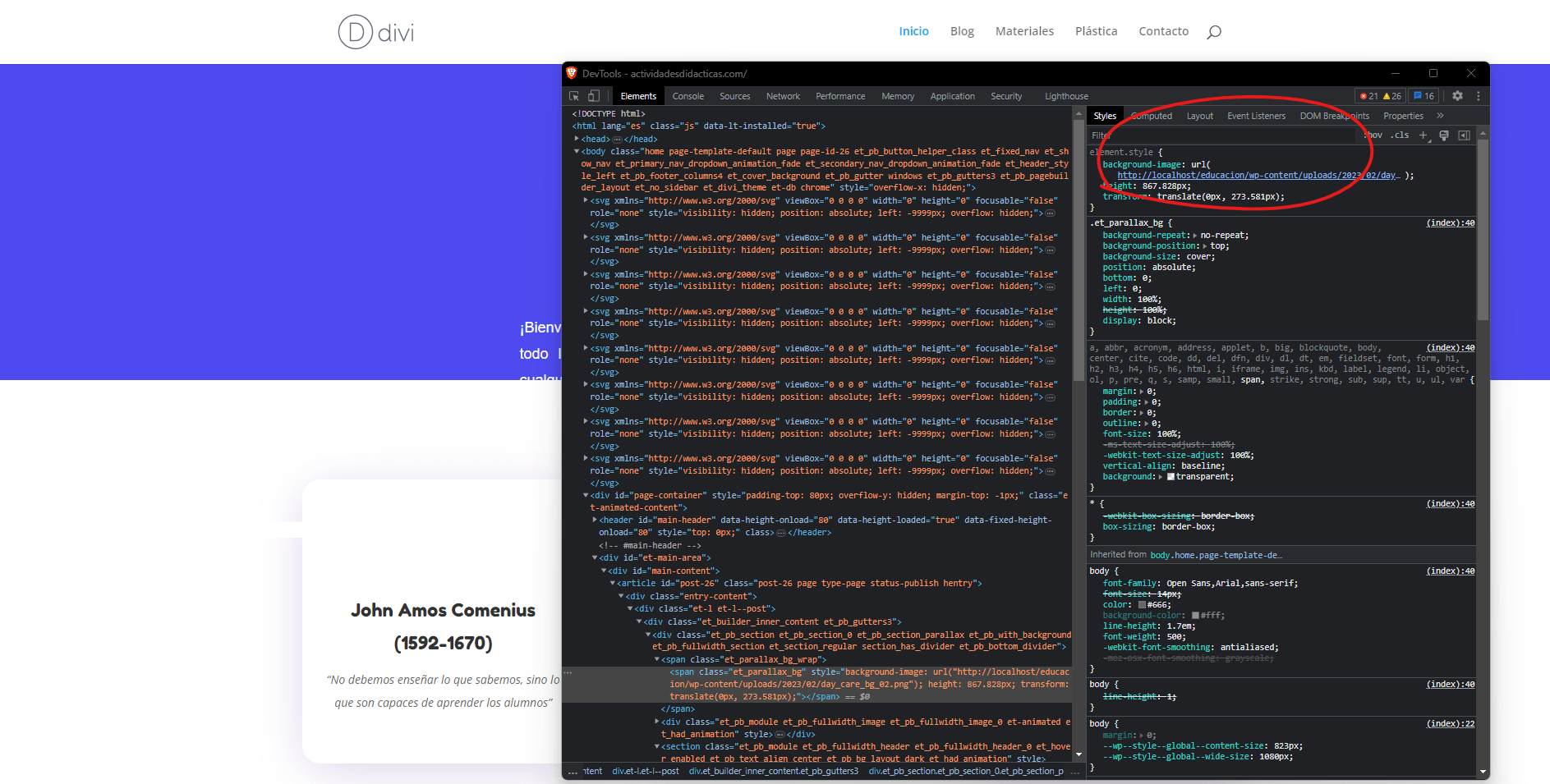Screen dimensions: 1550x784
Task: Switch to the Performance tab
Action: pos(840,96)
